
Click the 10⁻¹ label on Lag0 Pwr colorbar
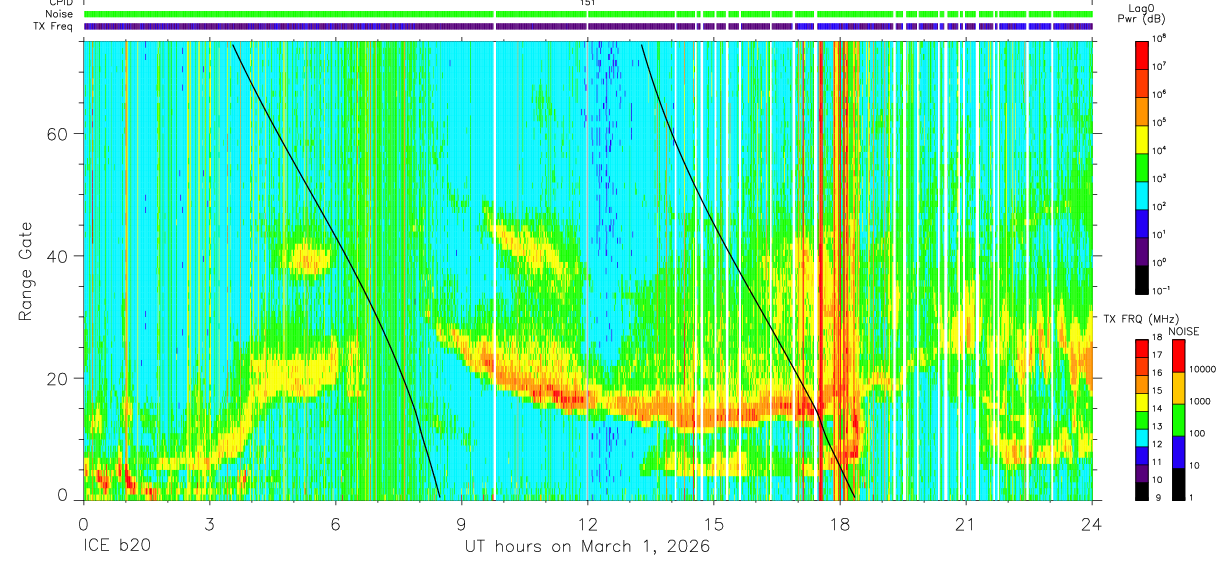[x=1162, y=290]
